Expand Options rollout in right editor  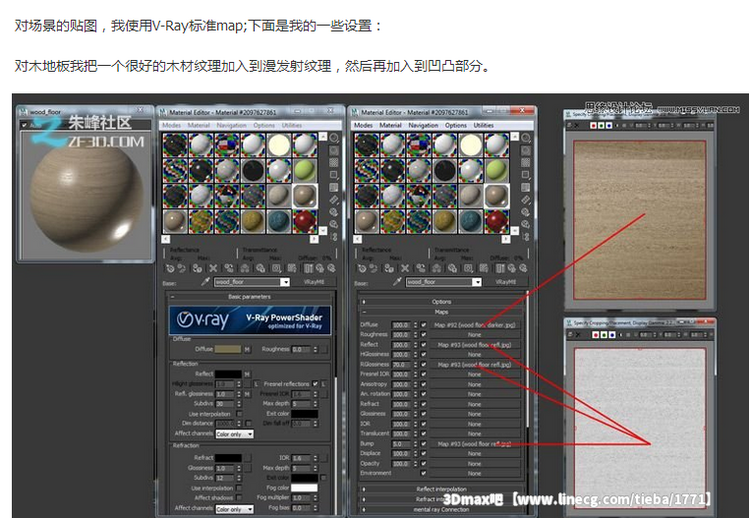point(441,302)
